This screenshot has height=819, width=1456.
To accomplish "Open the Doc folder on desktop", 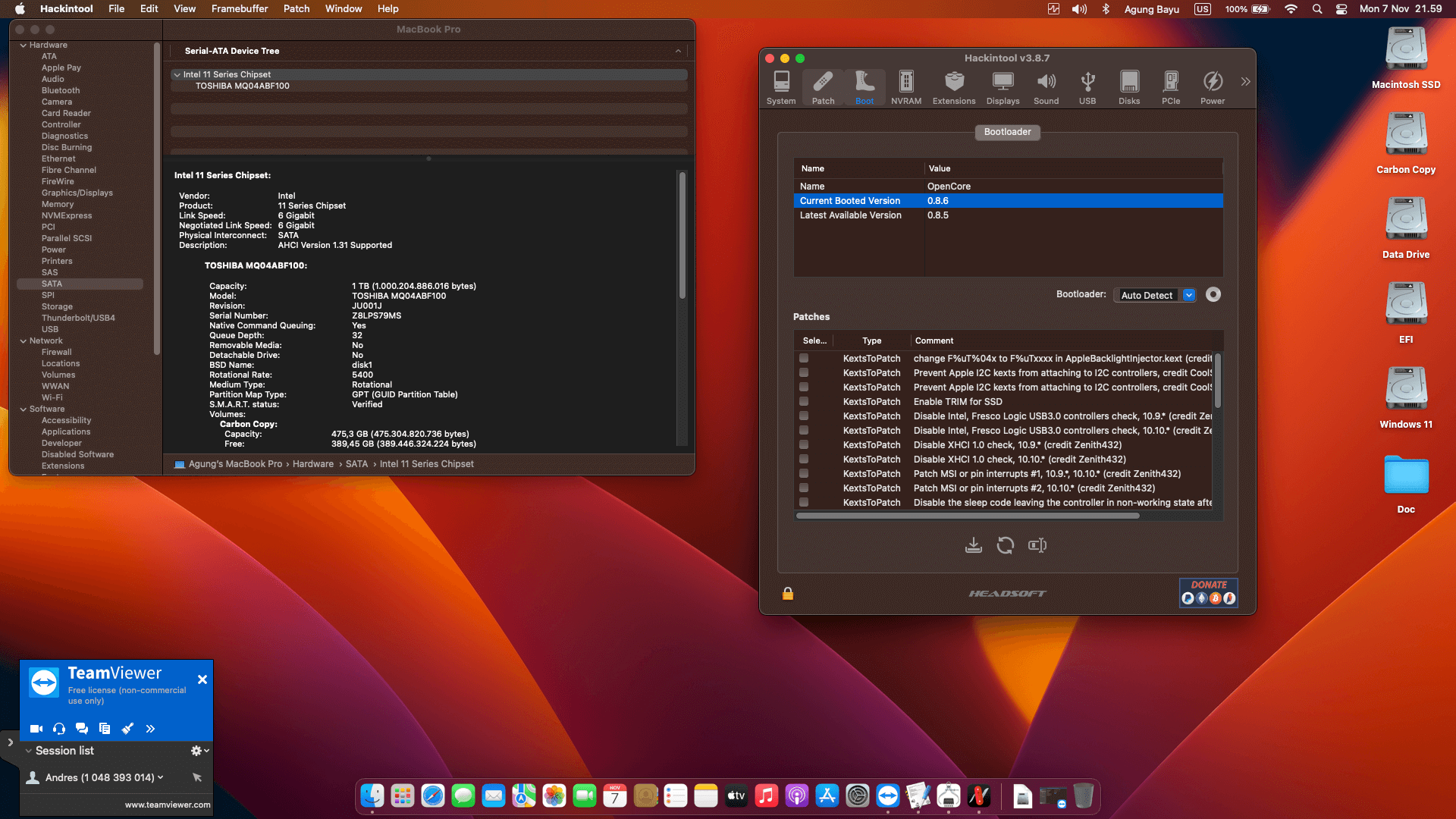I will (1406, 484).
